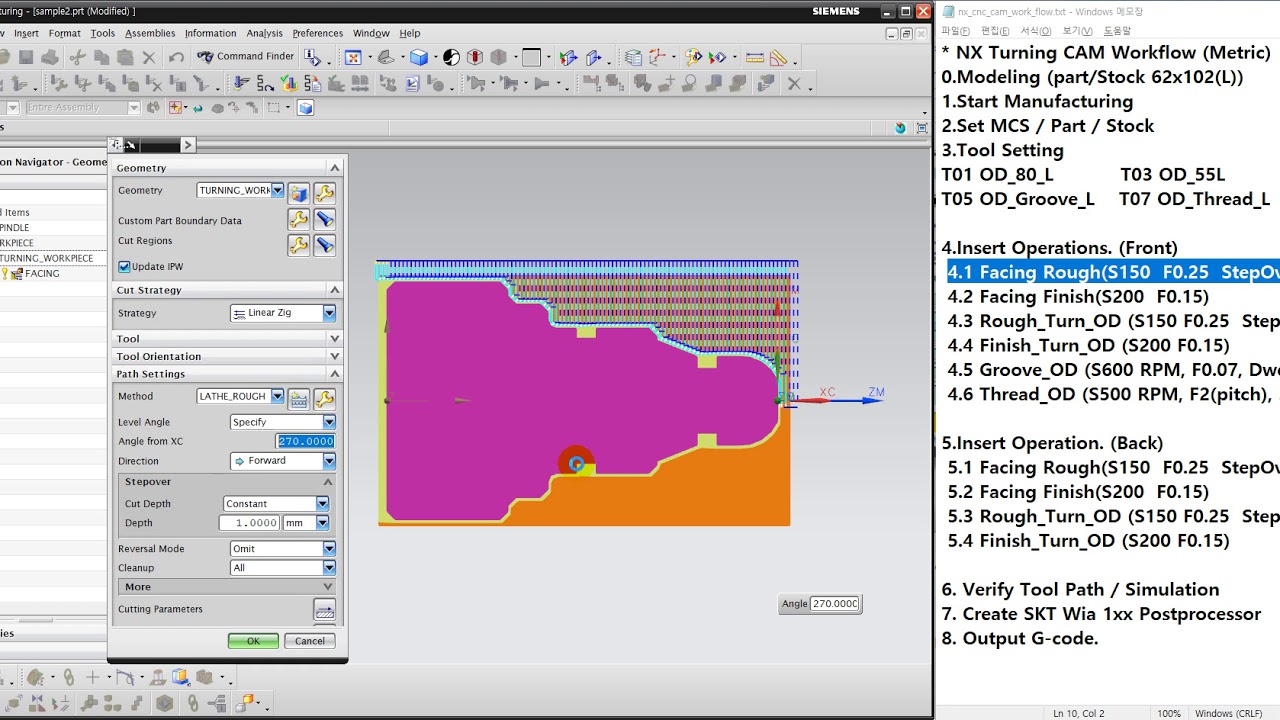Click the WCS coordinate system icon
The width and height of the screenshot is (1280, 720).
click(658, 57)
